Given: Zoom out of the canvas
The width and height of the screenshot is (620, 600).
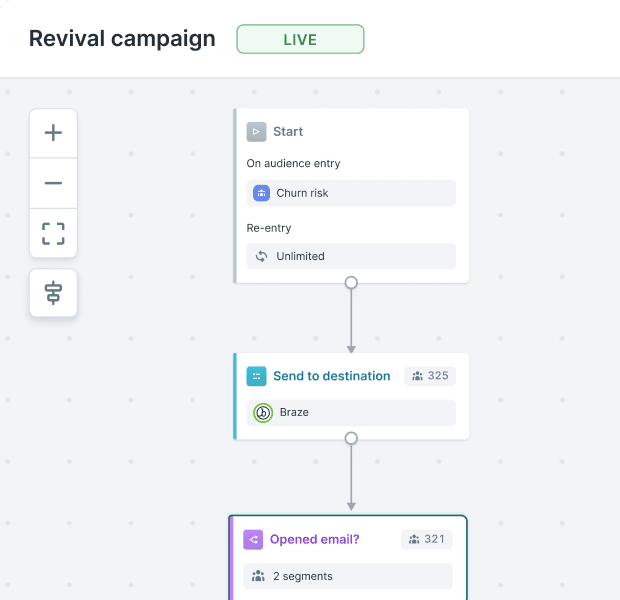Looking at the screenshot, I should point(53,183).
